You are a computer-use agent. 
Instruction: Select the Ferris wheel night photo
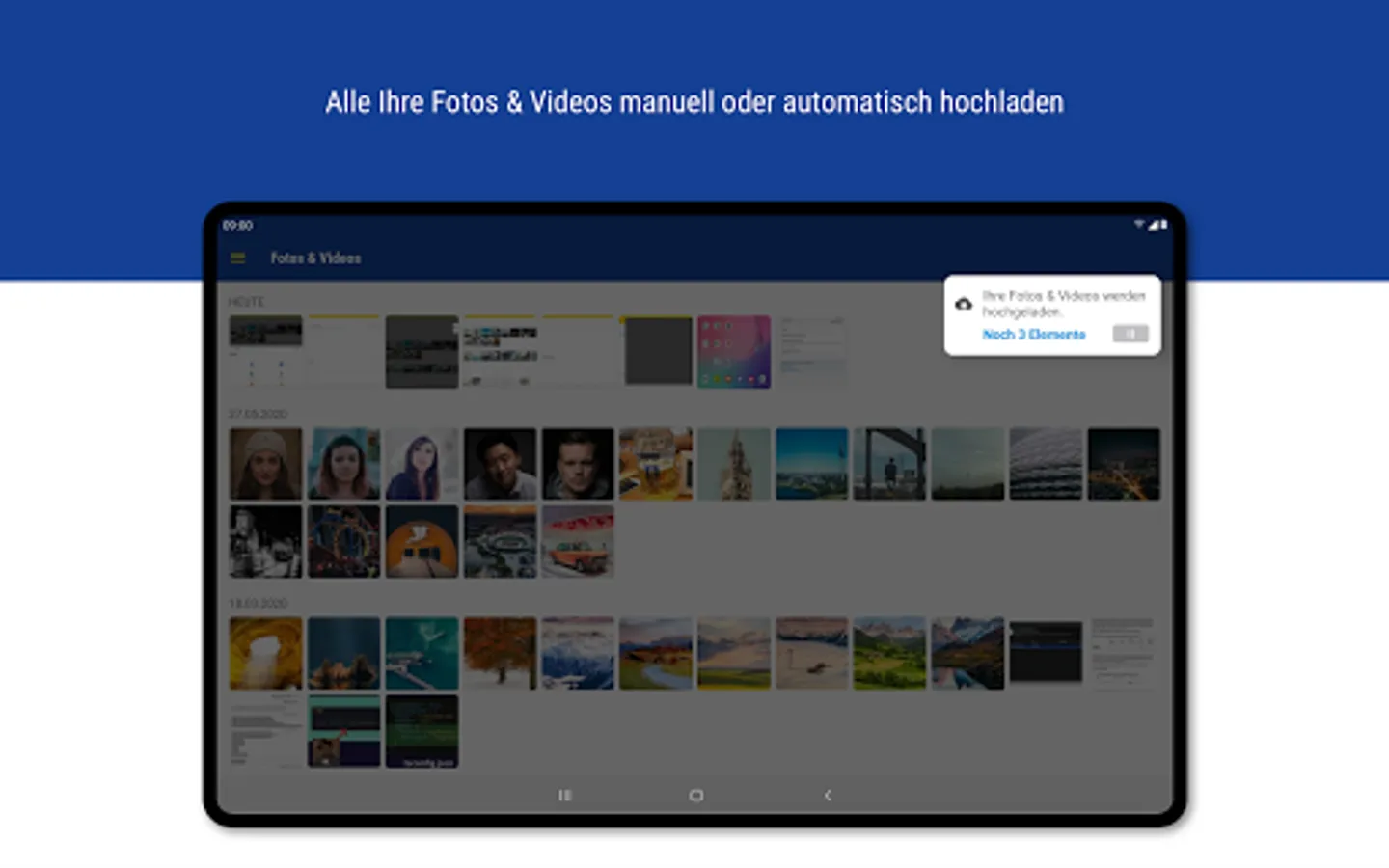tap(343, 542)
